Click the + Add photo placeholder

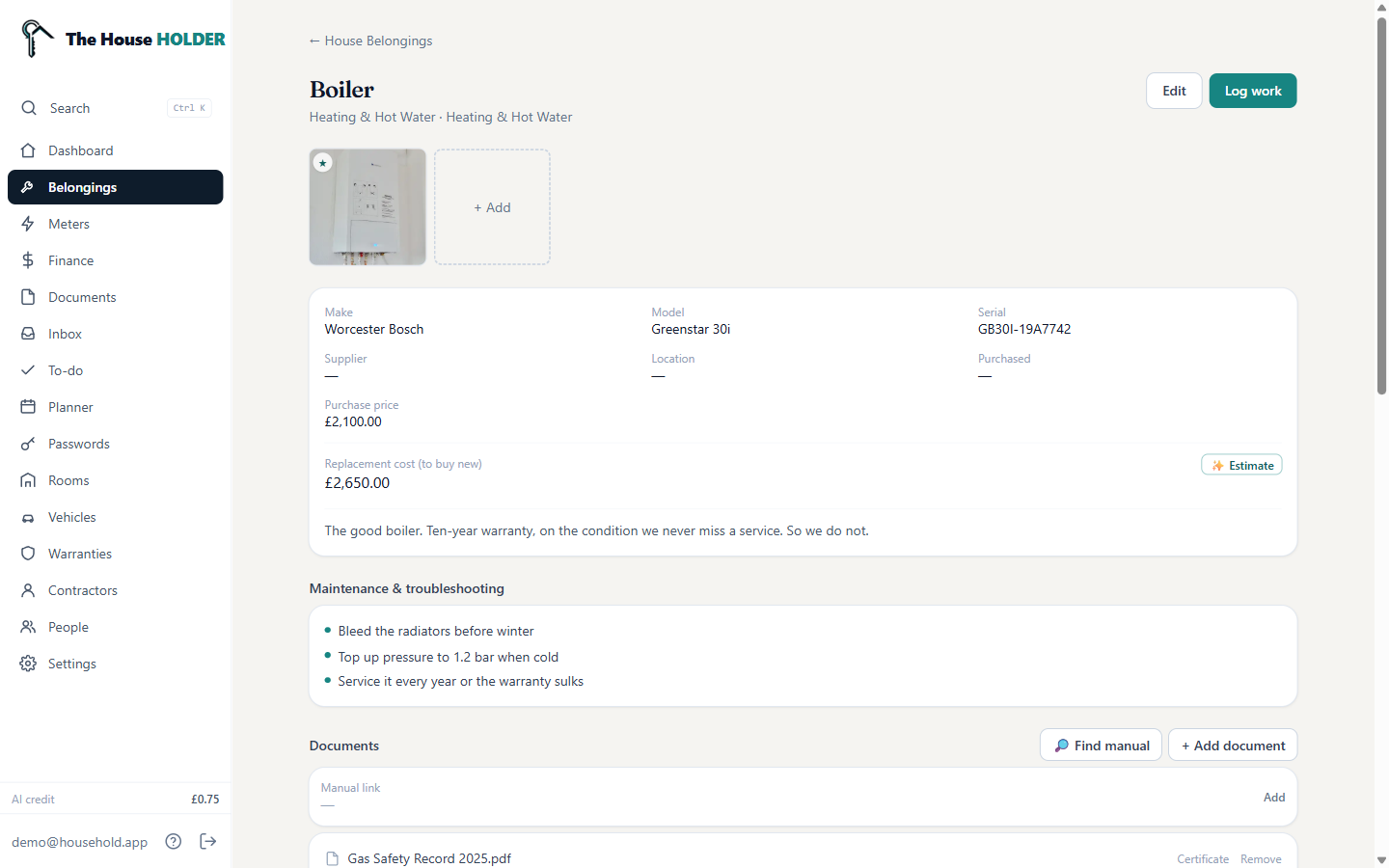pos(492,206)
